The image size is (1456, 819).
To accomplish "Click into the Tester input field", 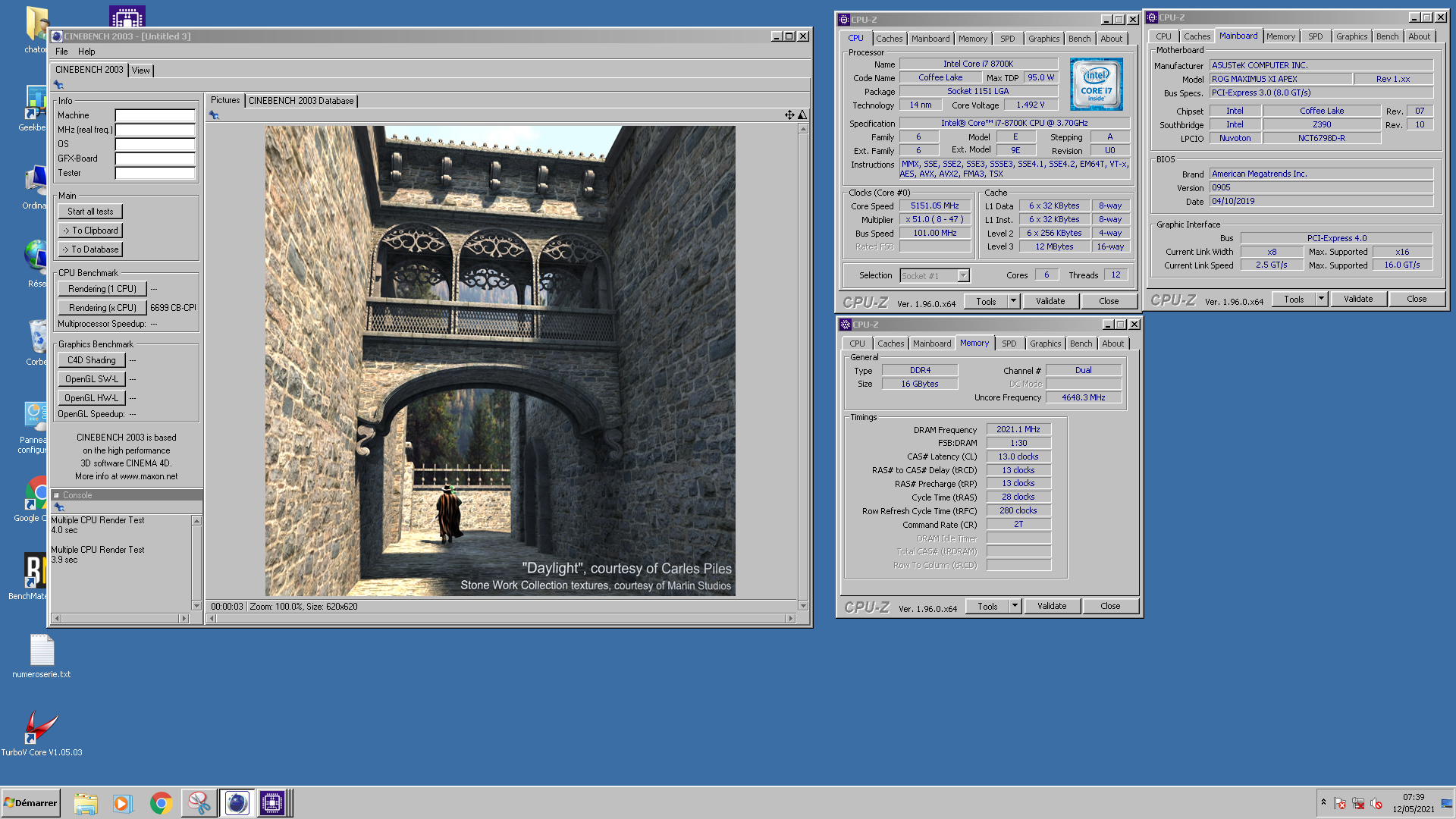I will [155, 173].
